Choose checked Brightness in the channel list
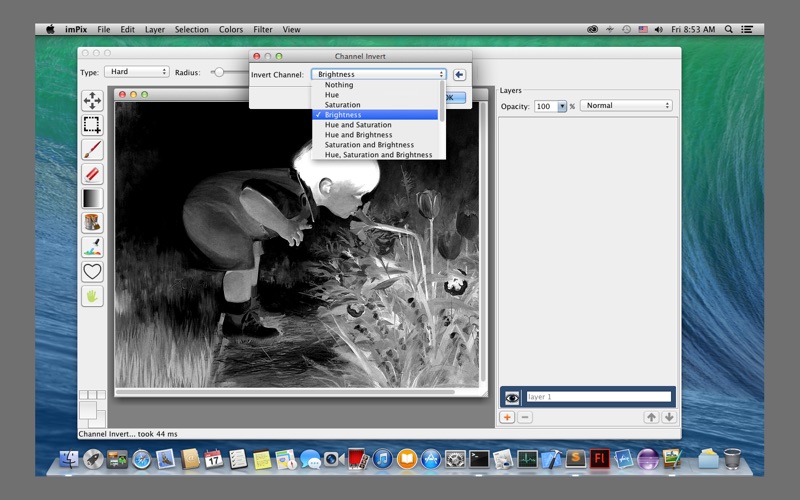This screenshot has width=800, height=500. 376,115
